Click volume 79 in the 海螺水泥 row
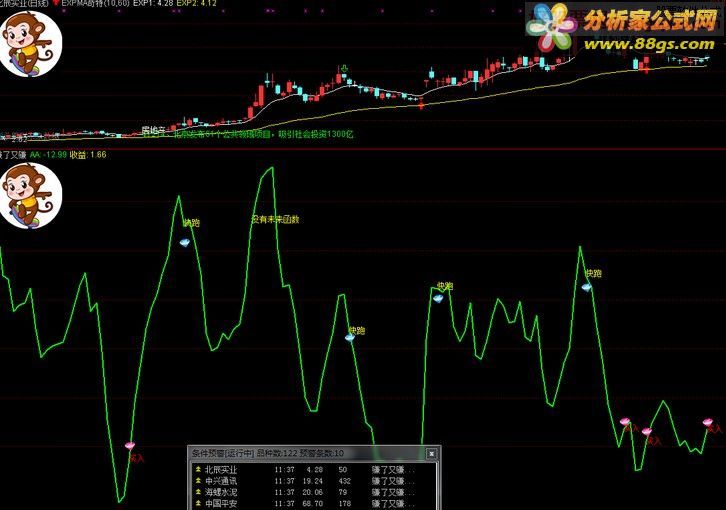Image resolution: width=726 pixels, height=510 pixels. click(x=343, y=492)
